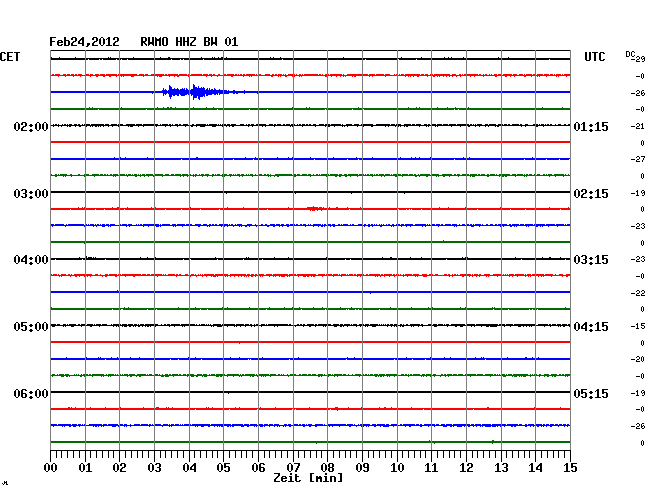Click minute tick label 06 on time axis
This screenshot has width=650, height=494.
click(x=258, y=468)
